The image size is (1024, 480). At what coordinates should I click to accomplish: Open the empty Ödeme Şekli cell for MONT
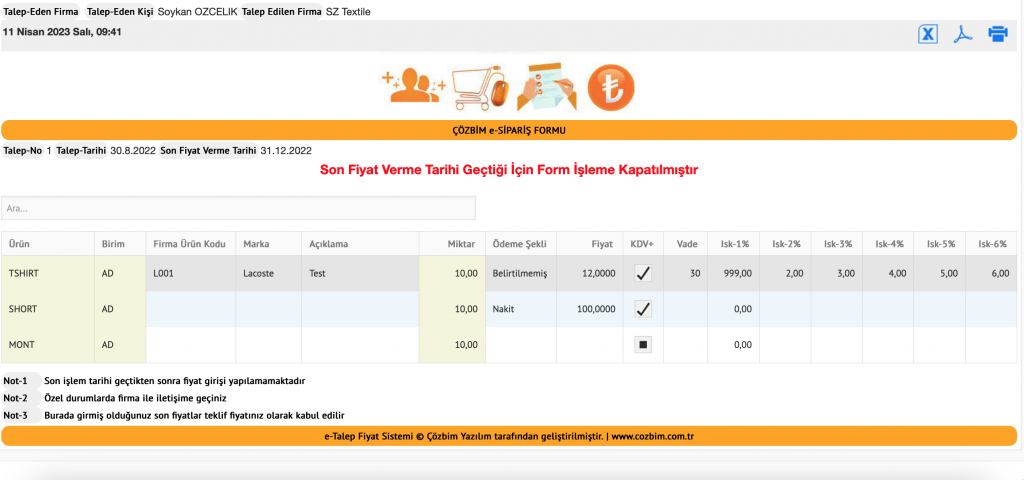coord(521,345)
